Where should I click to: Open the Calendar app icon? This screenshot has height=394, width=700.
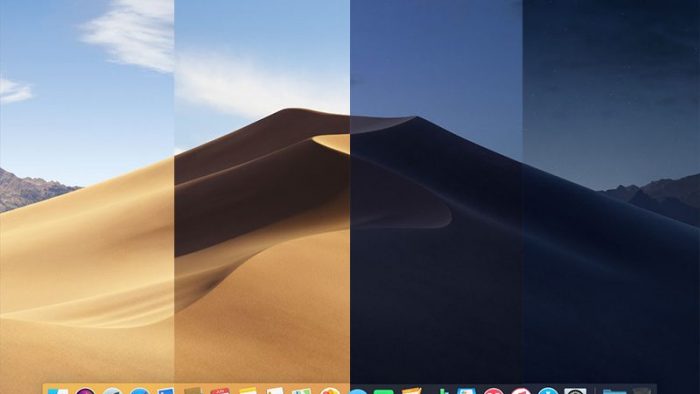point(220,391)
